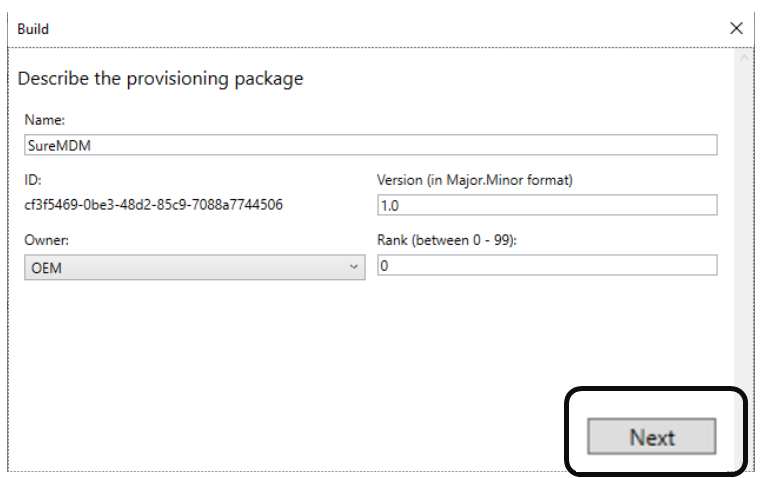Click the package ID text cf3f5469-0be3-48d2-85c9-7088a7744506

click(153, 205)
